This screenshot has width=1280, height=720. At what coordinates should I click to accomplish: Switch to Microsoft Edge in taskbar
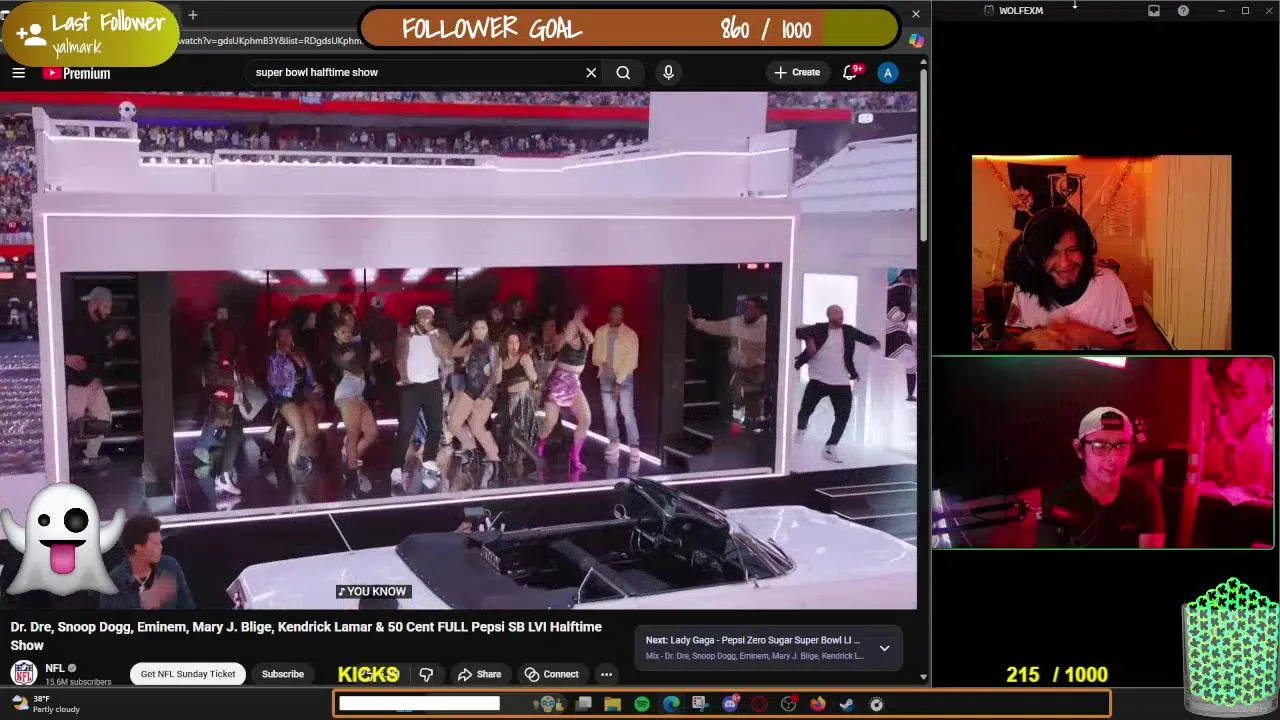tap(671, 704)
